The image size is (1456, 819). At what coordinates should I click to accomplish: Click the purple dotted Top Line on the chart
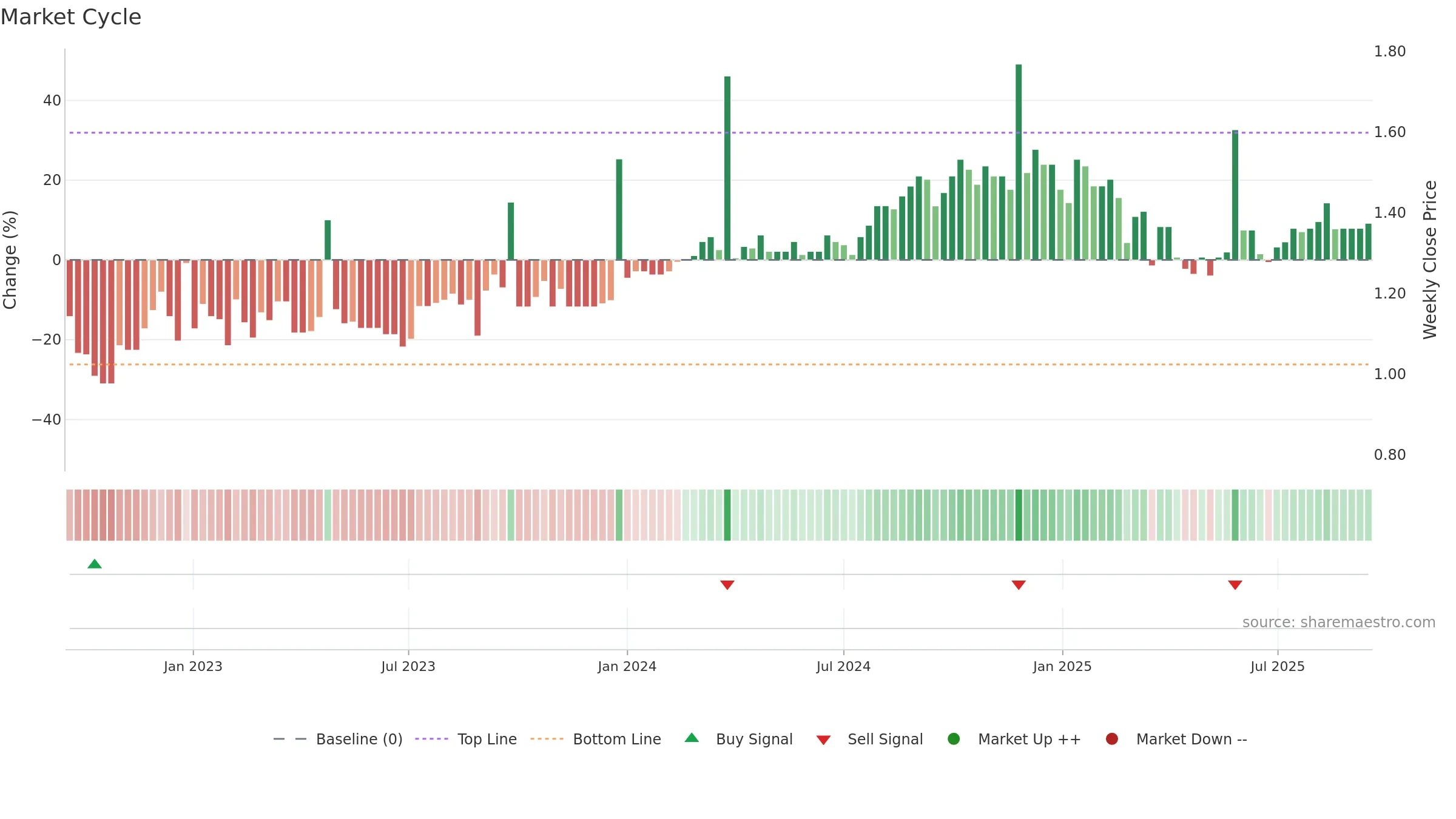click(x=719, y=132)
